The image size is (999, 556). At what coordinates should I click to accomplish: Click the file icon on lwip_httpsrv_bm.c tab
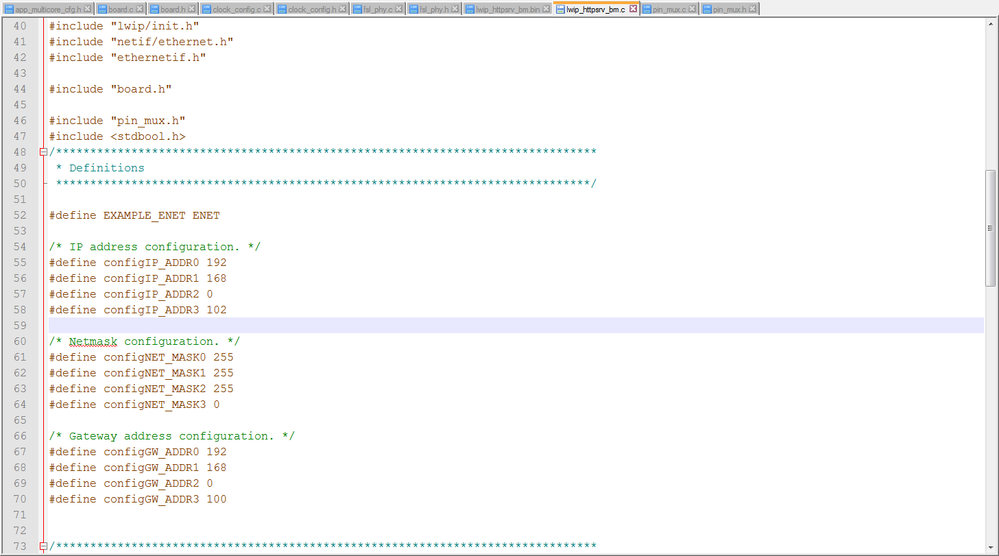coord(560,9)
